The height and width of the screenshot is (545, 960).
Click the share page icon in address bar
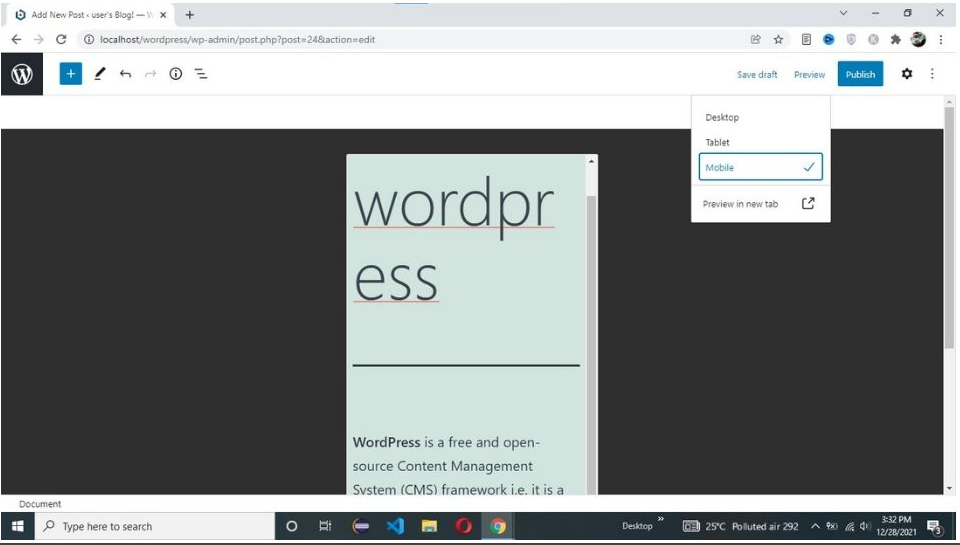tap(756, 39)
